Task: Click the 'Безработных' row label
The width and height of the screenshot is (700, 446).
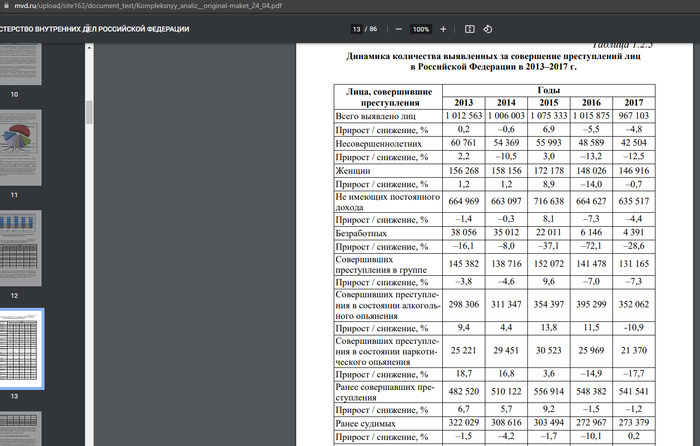Action: pyautogui.click(x=361, y=233)
